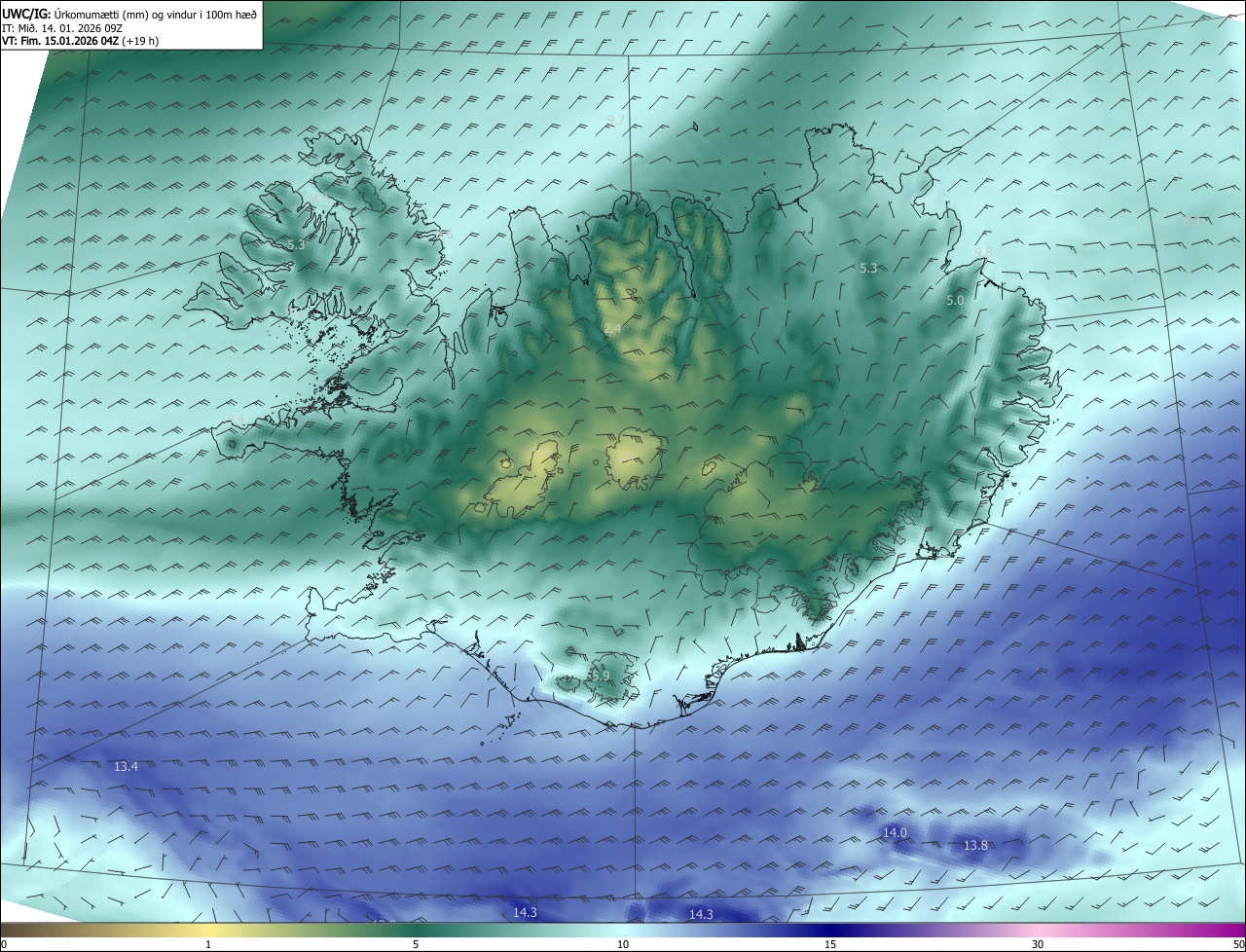
Task: Click the color scale tick labeled 50
Action: 1238,944
